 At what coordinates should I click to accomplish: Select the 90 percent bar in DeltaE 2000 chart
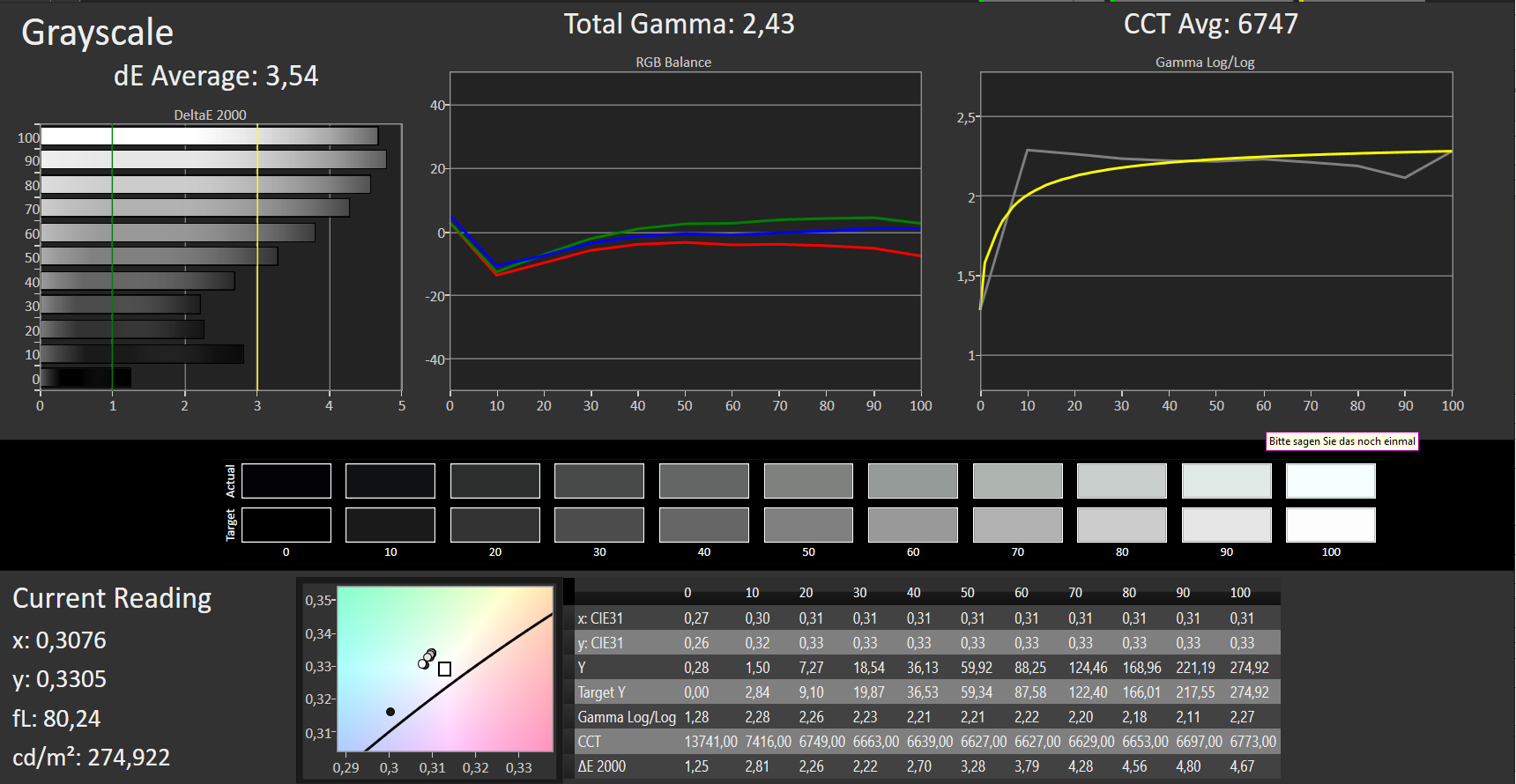(x=213, y=160)
